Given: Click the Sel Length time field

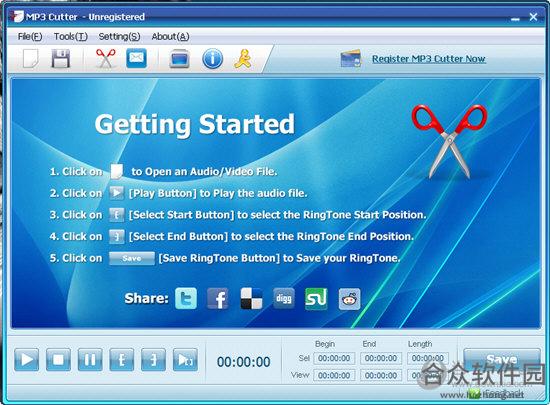Looking at the screenshot, I should coord(428,358).
